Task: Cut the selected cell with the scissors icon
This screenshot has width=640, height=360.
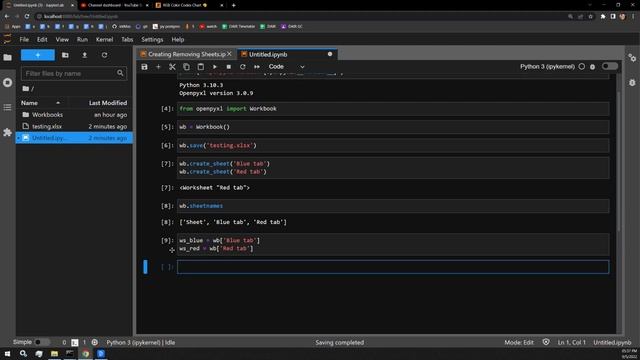Action: tap(172, 67)
